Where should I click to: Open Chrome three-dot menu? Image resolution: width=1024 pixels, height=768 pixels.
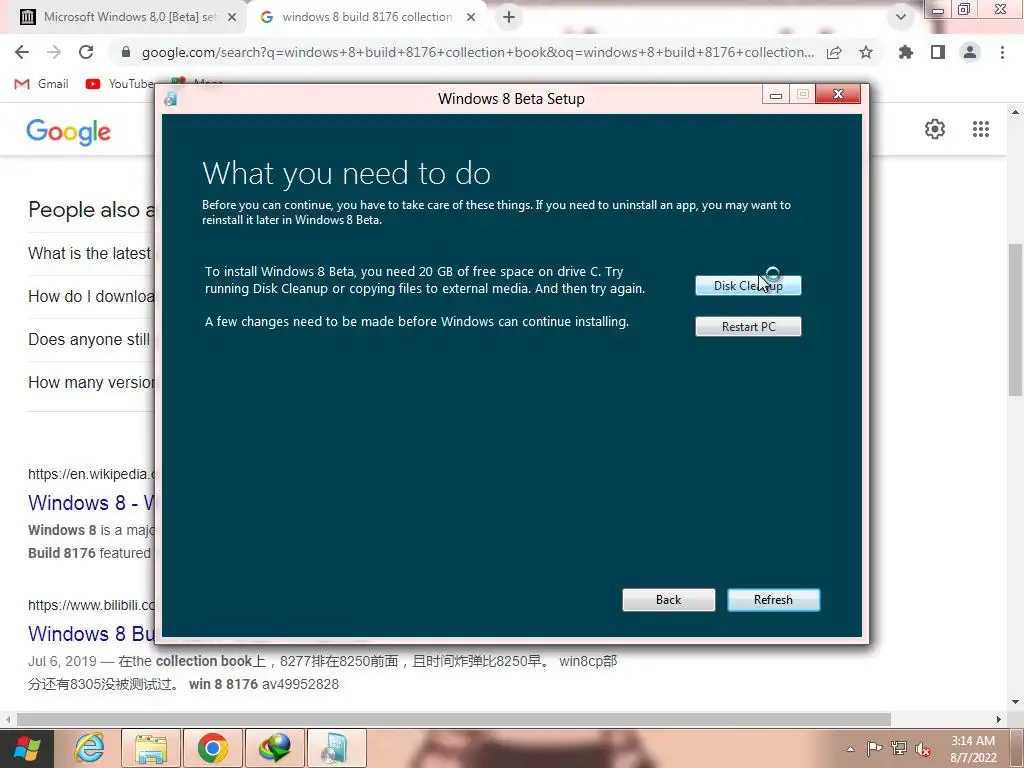(x=1002, y=52)
